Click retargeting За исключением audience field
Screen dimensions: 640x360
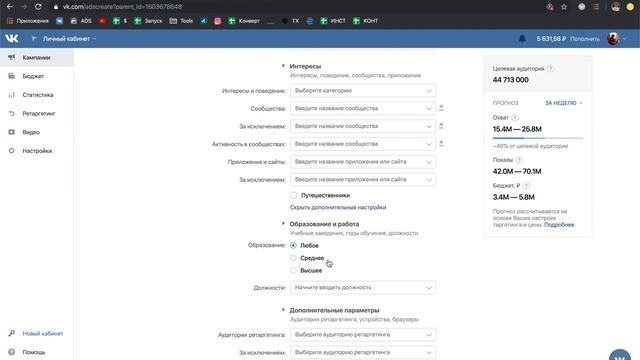click(363, 352)
